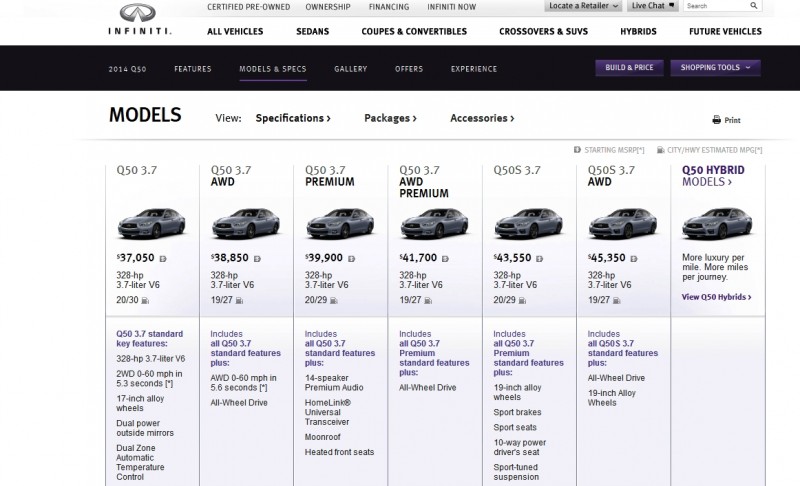Open Certified Pre-Owned link

tap(248, 7)
